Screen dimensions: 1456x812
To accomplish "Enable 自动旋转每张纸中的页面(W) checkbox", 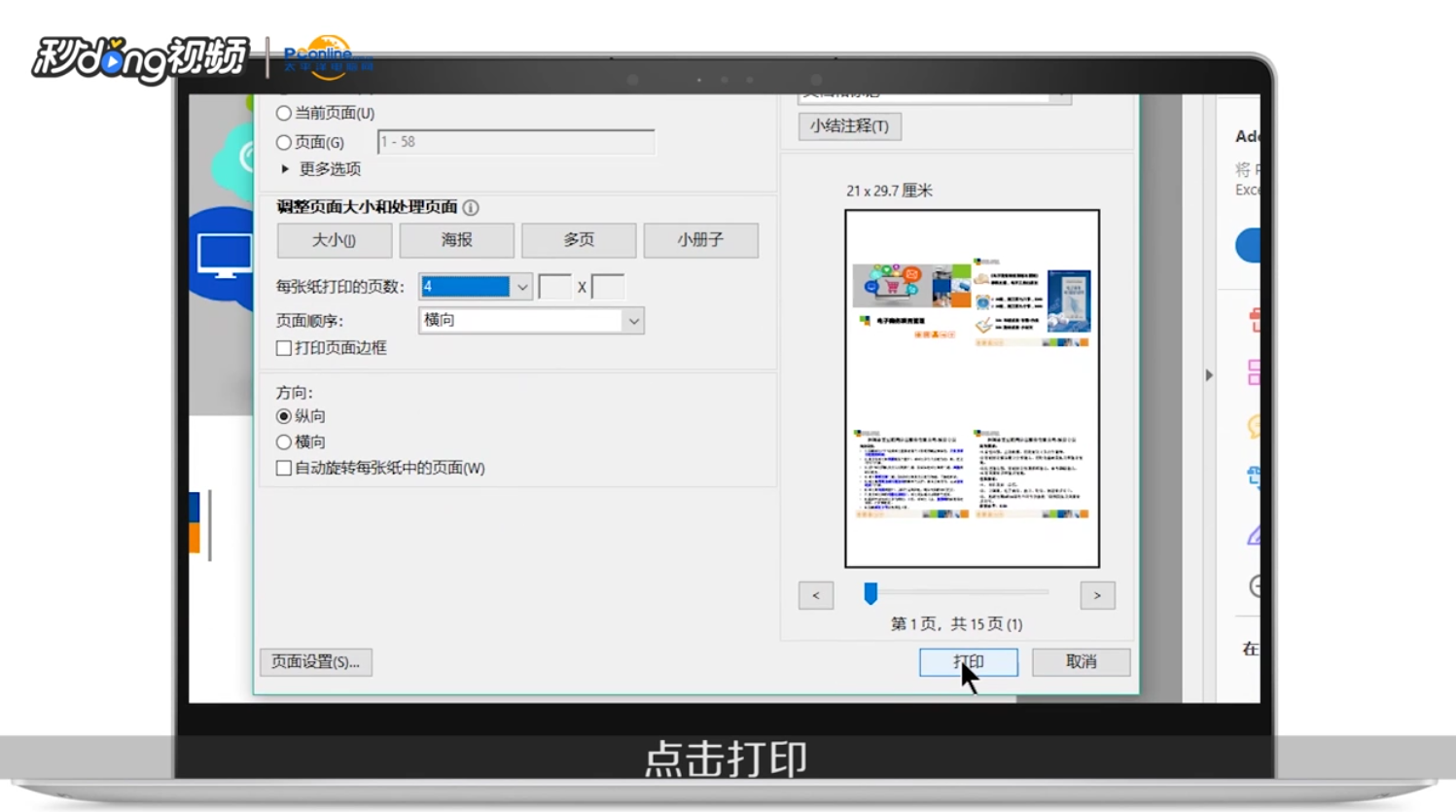I will (284, 469).
